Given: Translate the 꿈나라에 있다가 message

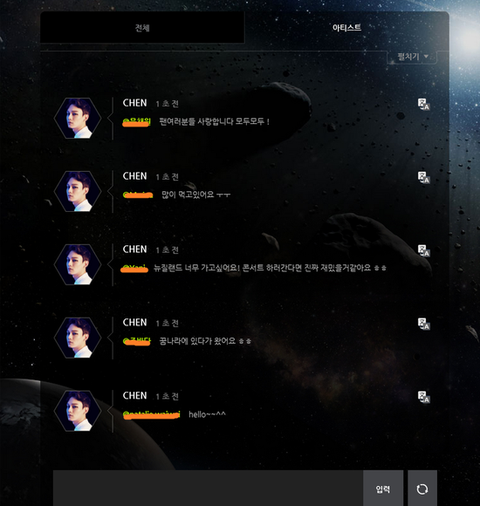Looking at the screenshot, I should [424, 324].
